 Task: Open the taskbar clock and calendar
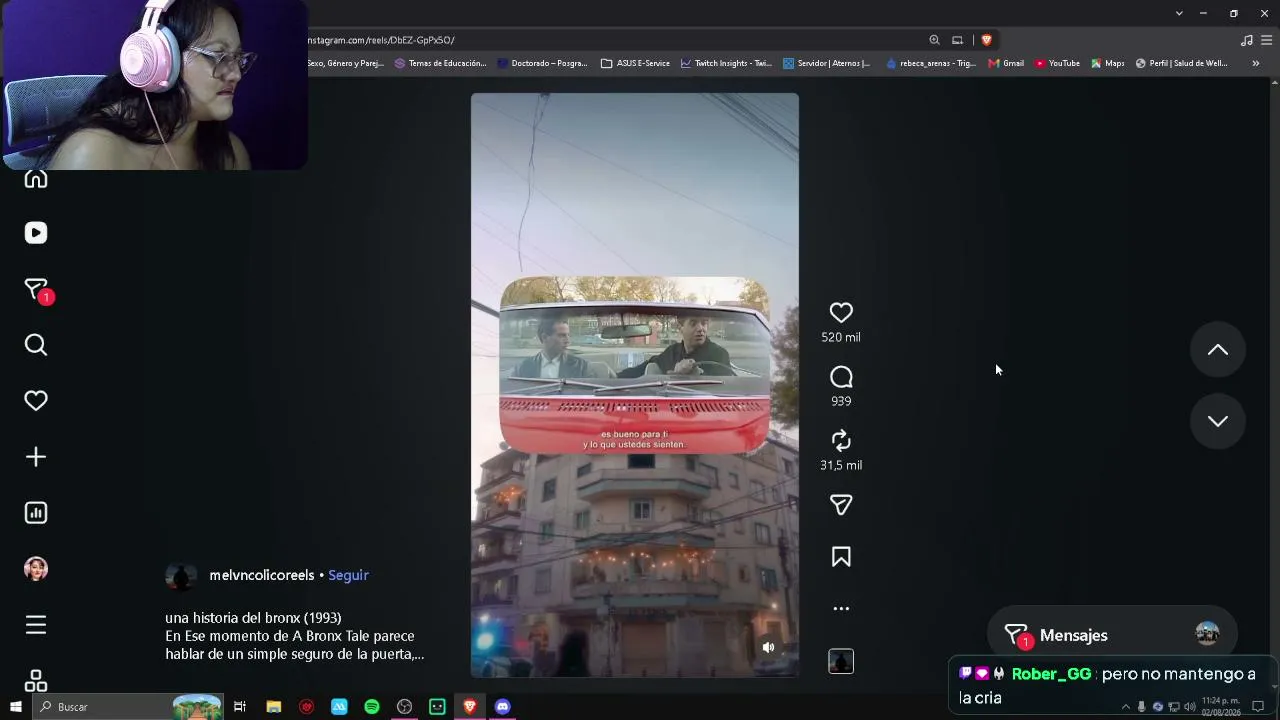click(x=1221, y=707)
